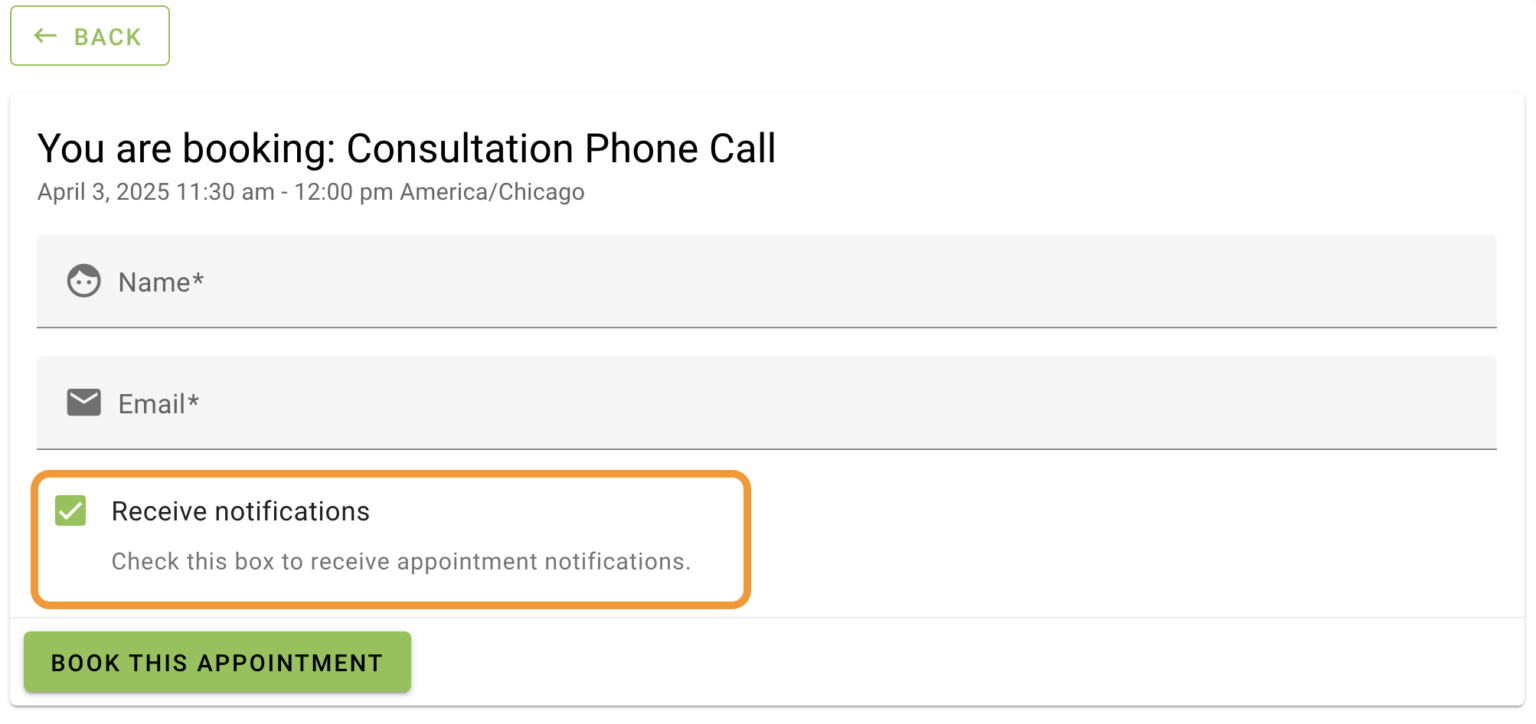Click the envelope icon in the Email field
The width and height of the screenshot is (1536, 724).
click(84, 402)
